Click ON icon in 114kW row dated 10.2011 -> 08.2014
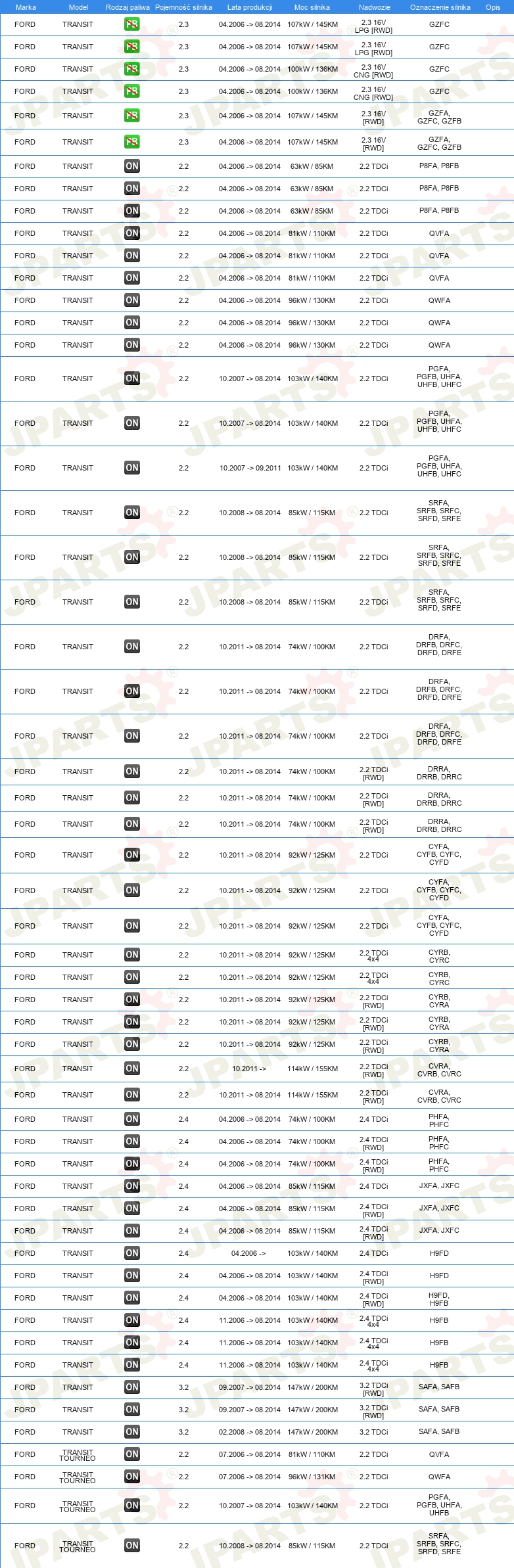 [132, 1095]
